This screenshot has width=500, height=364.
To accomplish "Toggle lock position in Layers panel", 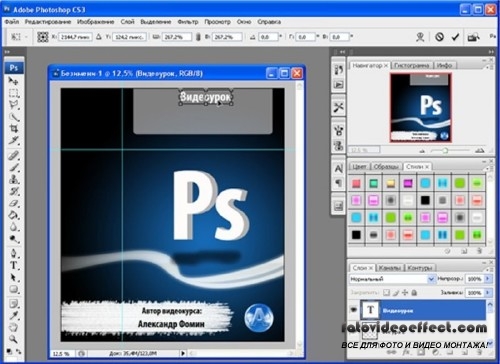I will click(405, 293).
